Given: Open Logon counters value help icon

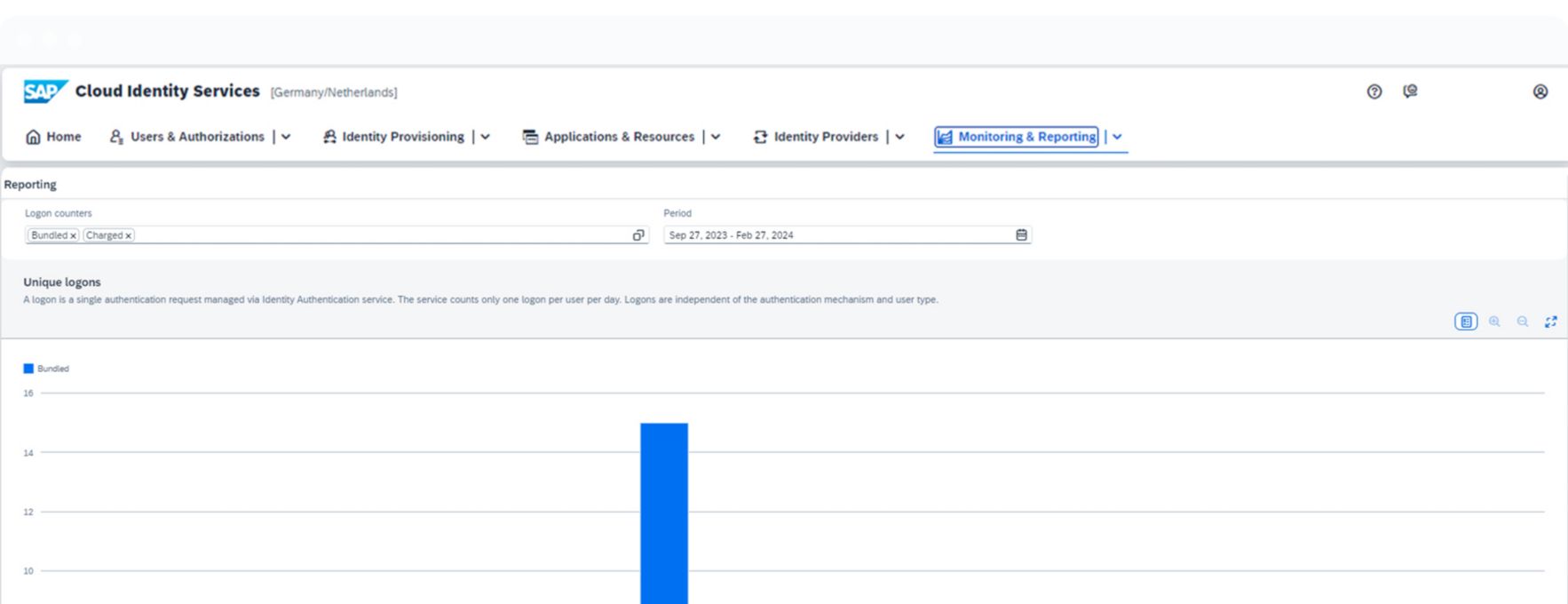Looking at the screenshot, I should (638, 235).
